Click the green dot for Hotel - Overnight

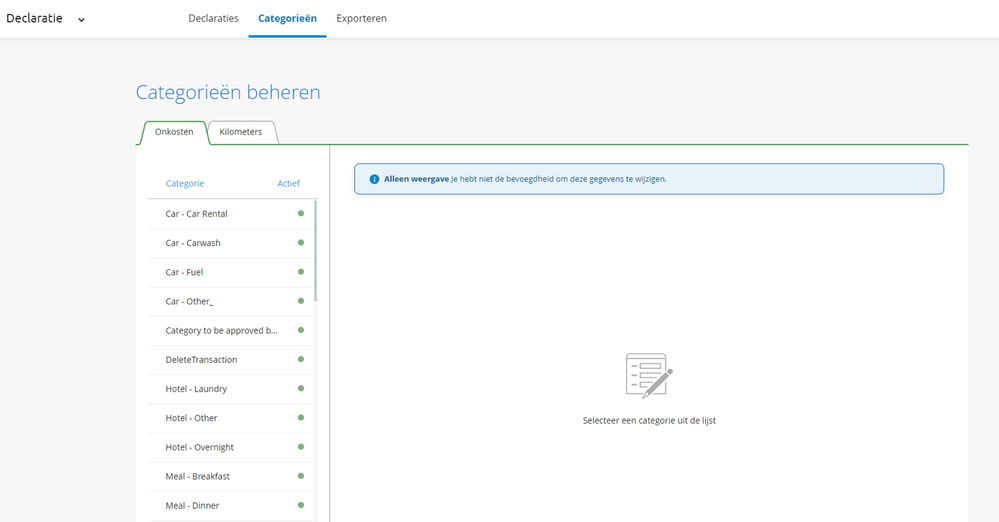pos(301,447)
